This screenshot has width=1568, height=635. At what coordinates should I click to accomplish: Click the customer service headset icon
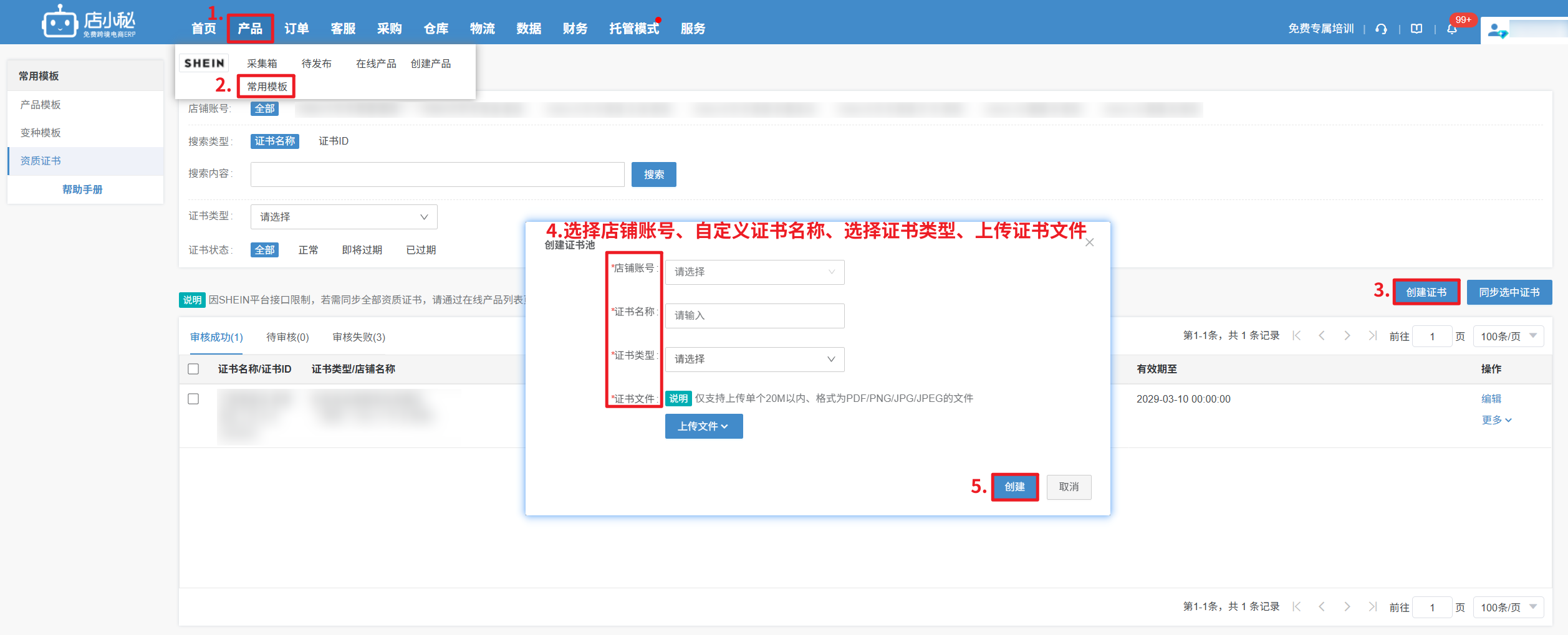tap(1381, 29)
